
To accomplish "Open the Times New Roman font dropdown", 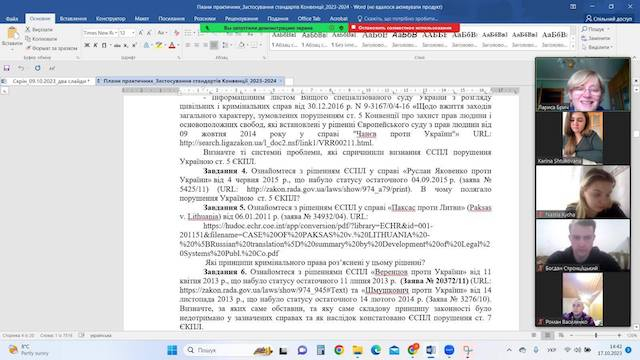I will (x=100, y=33).
